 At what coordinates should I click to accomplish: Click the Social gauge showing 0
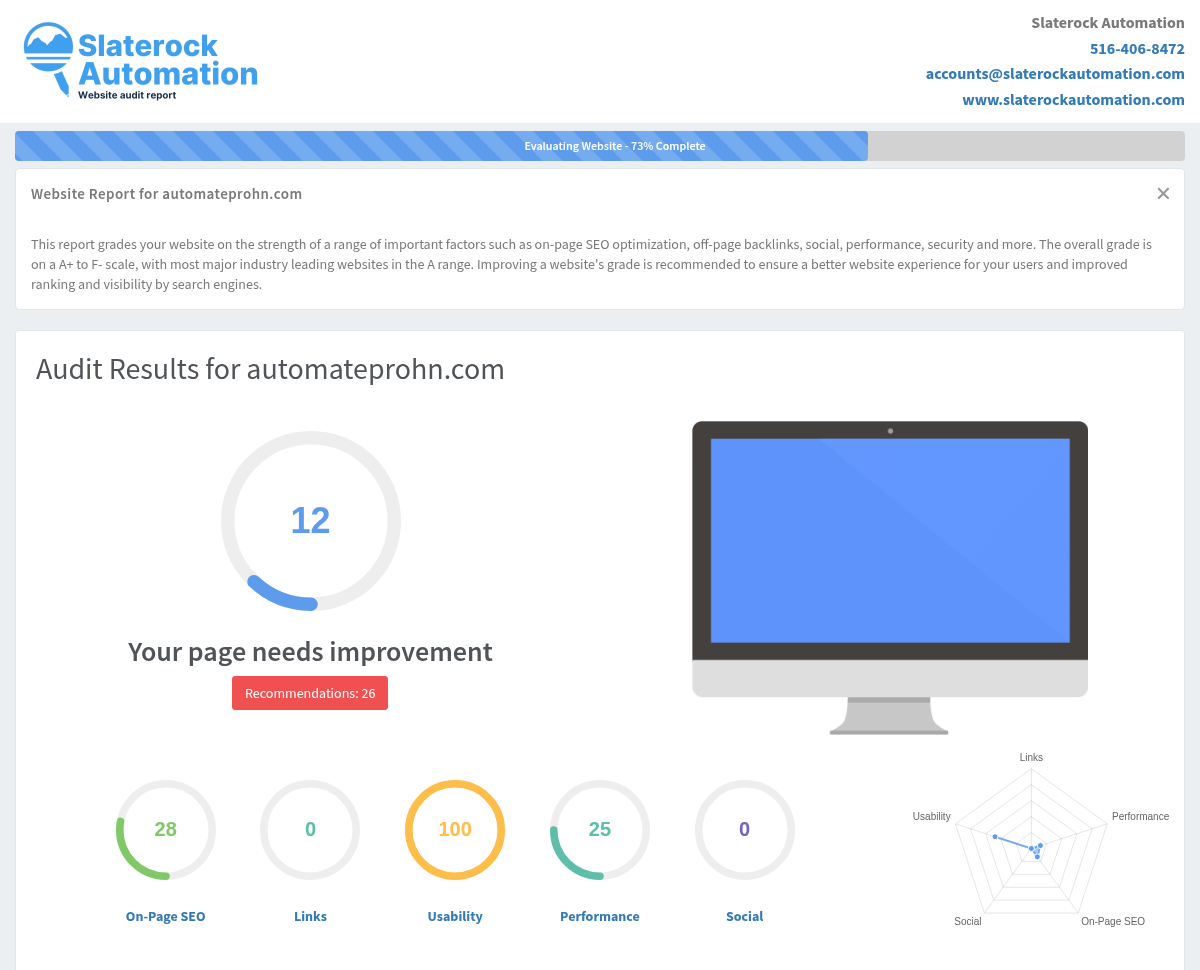(x=745, y=830)
